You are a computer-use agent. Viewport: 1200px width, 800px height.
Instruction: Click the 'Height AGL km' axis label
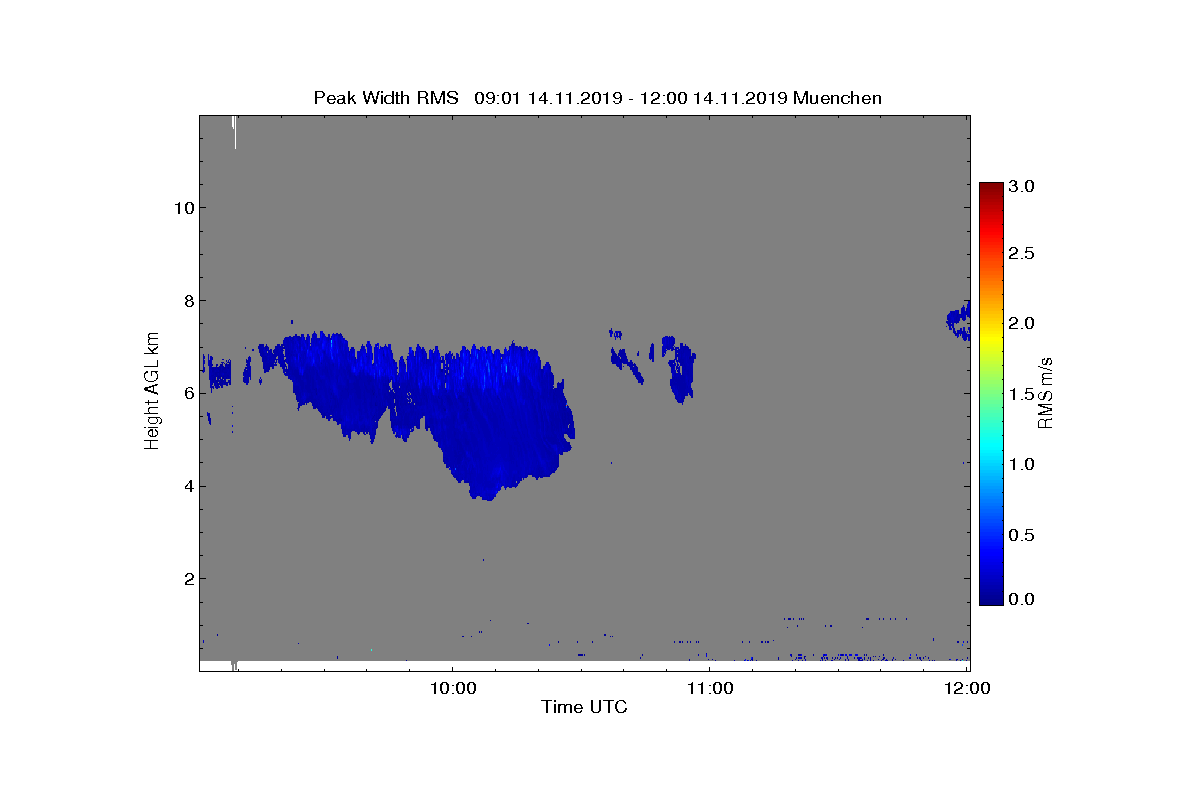pyautogui.click(x=152, y=392)
